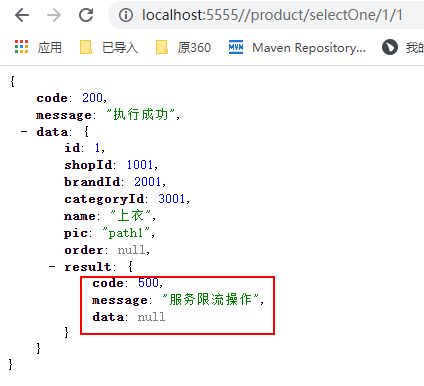424x386 pixels.
Task: Click the order key label
Action: tap(84, 250)
